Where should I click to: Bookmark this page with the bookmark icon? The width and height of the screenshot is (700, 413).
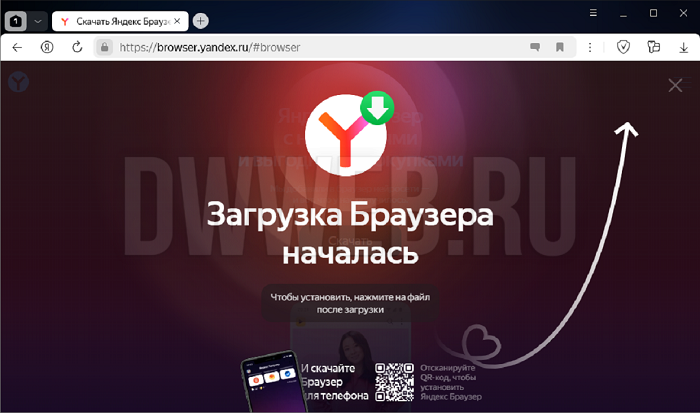[x=560, y=47]
